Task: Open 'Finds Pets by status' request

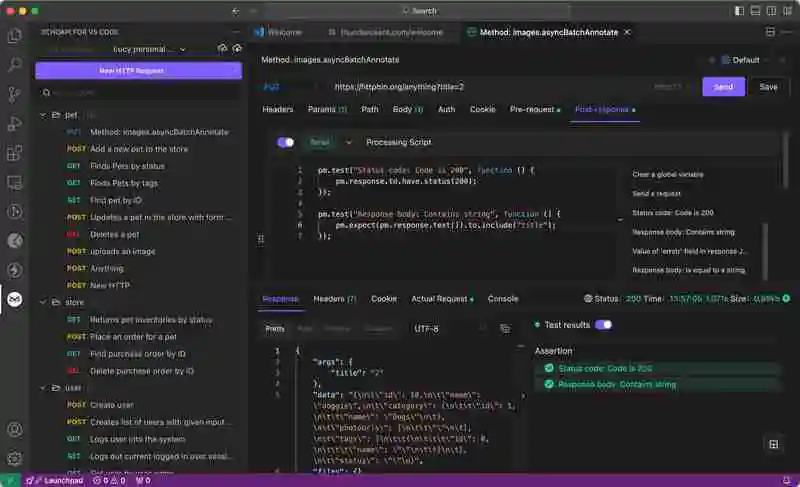Action: click(127, 166)
